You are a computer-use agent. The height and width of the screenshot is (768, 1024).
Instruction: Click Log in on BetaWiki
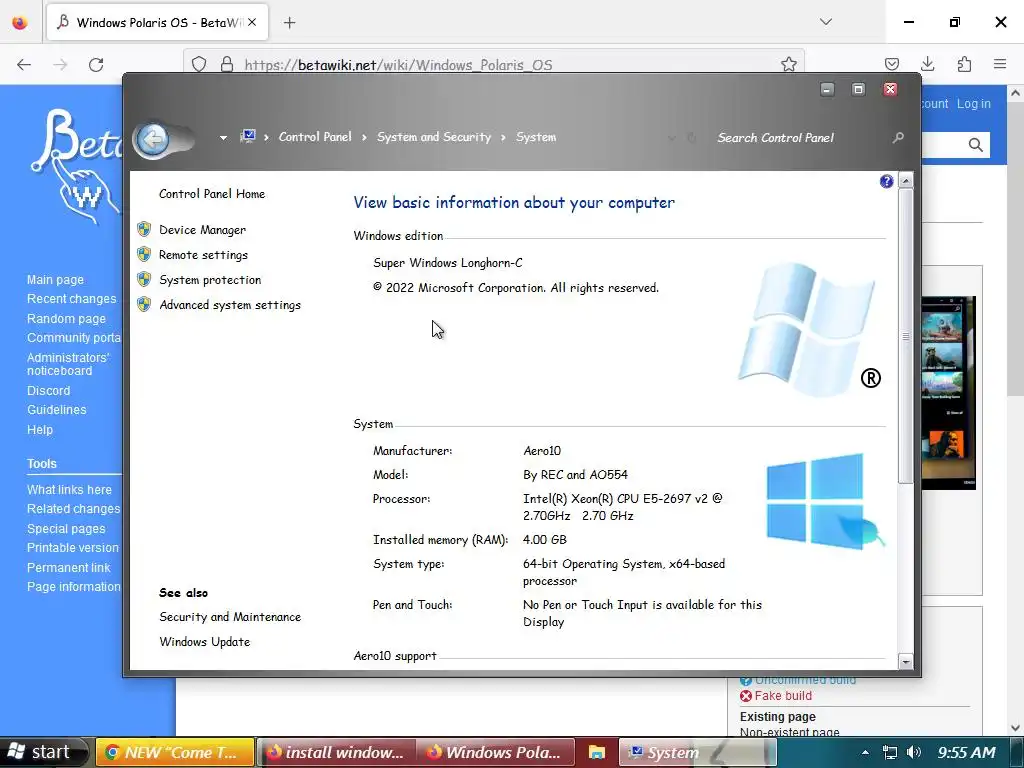(x=974, y=104)
